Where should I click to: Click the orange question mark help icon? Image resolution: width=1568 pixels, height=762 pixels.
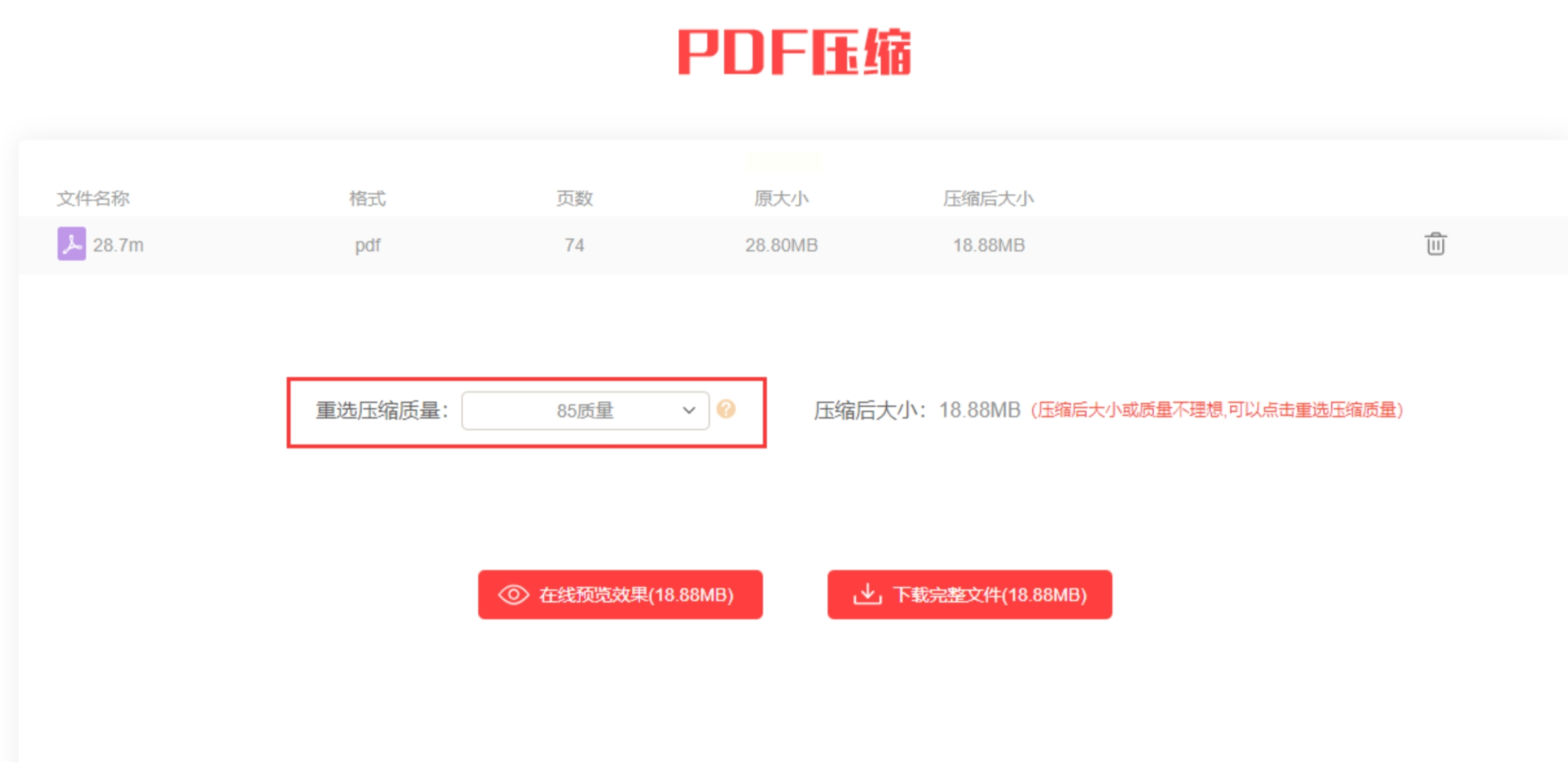(726, 409)
